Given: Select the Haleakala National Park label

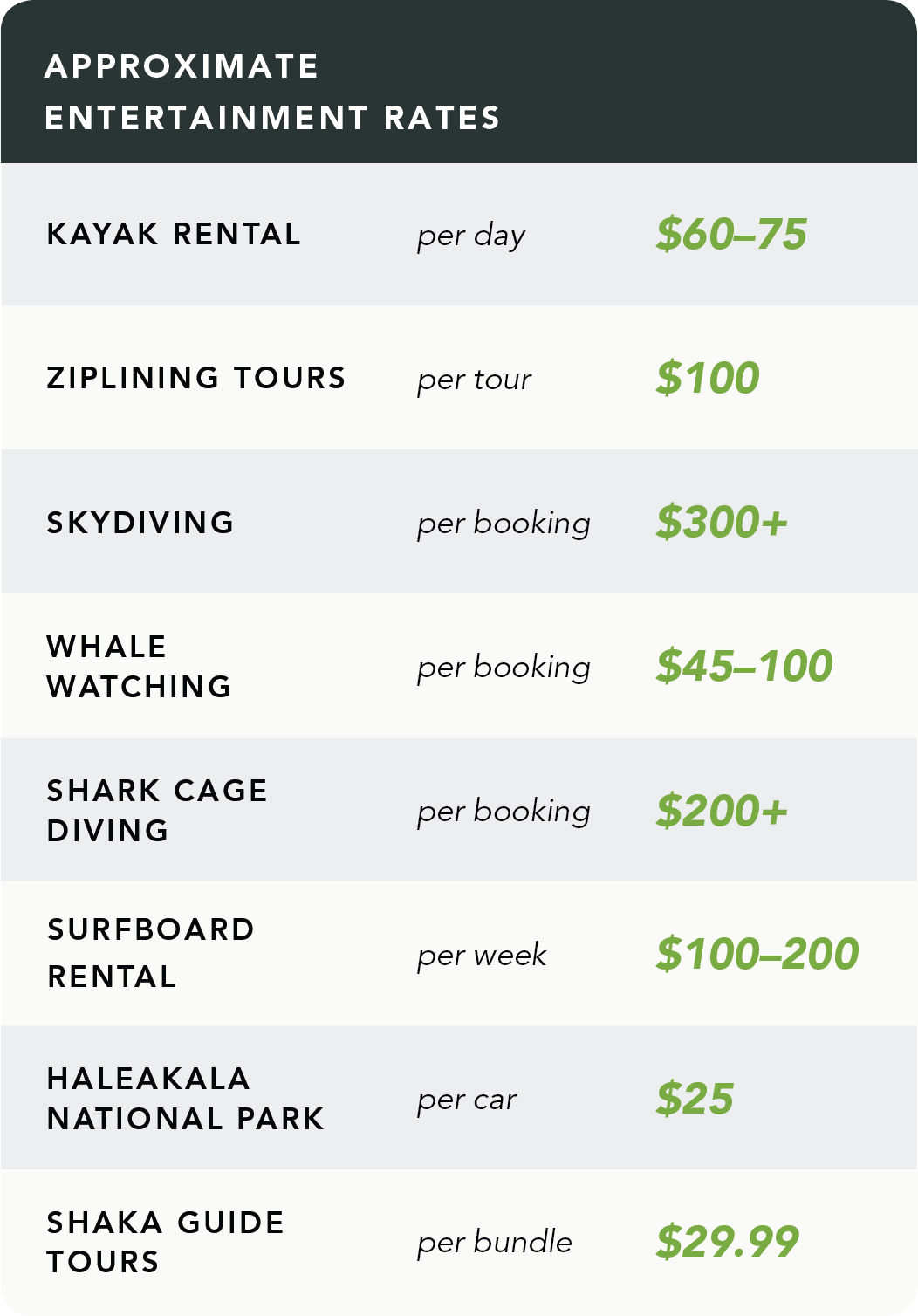Looking at the screenshot, I should (x=185, y=1099).
